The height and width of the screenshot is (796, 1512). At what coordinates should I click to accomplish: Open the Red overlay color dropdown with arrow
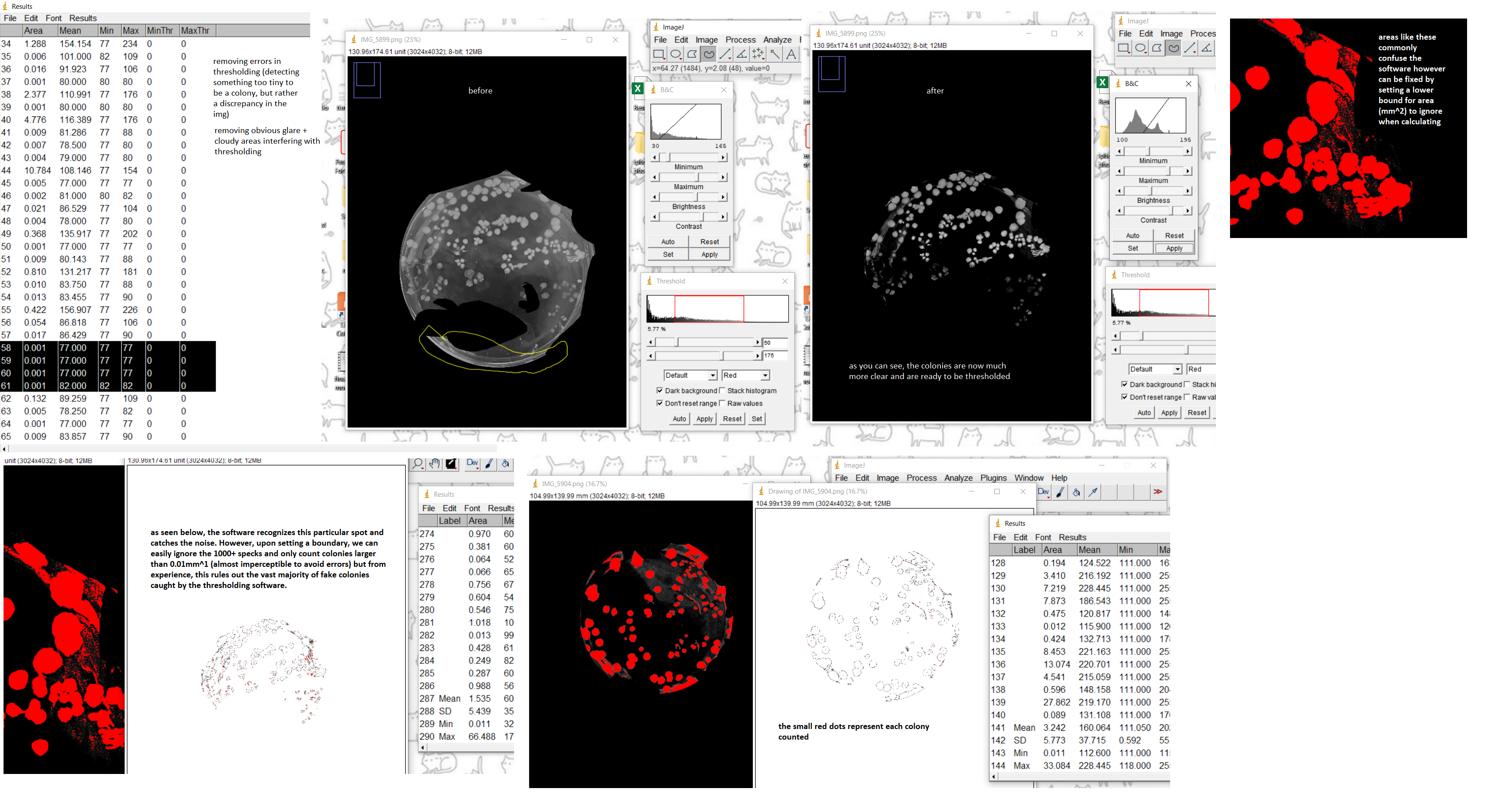(765, 376)
